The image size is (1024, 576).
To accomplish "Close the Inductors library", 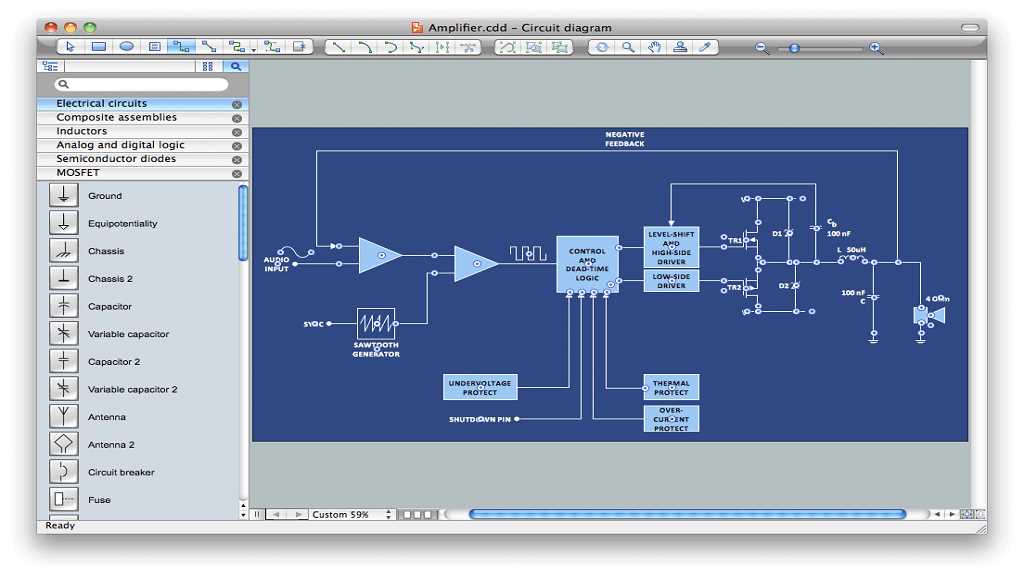I will click(237, 132).
